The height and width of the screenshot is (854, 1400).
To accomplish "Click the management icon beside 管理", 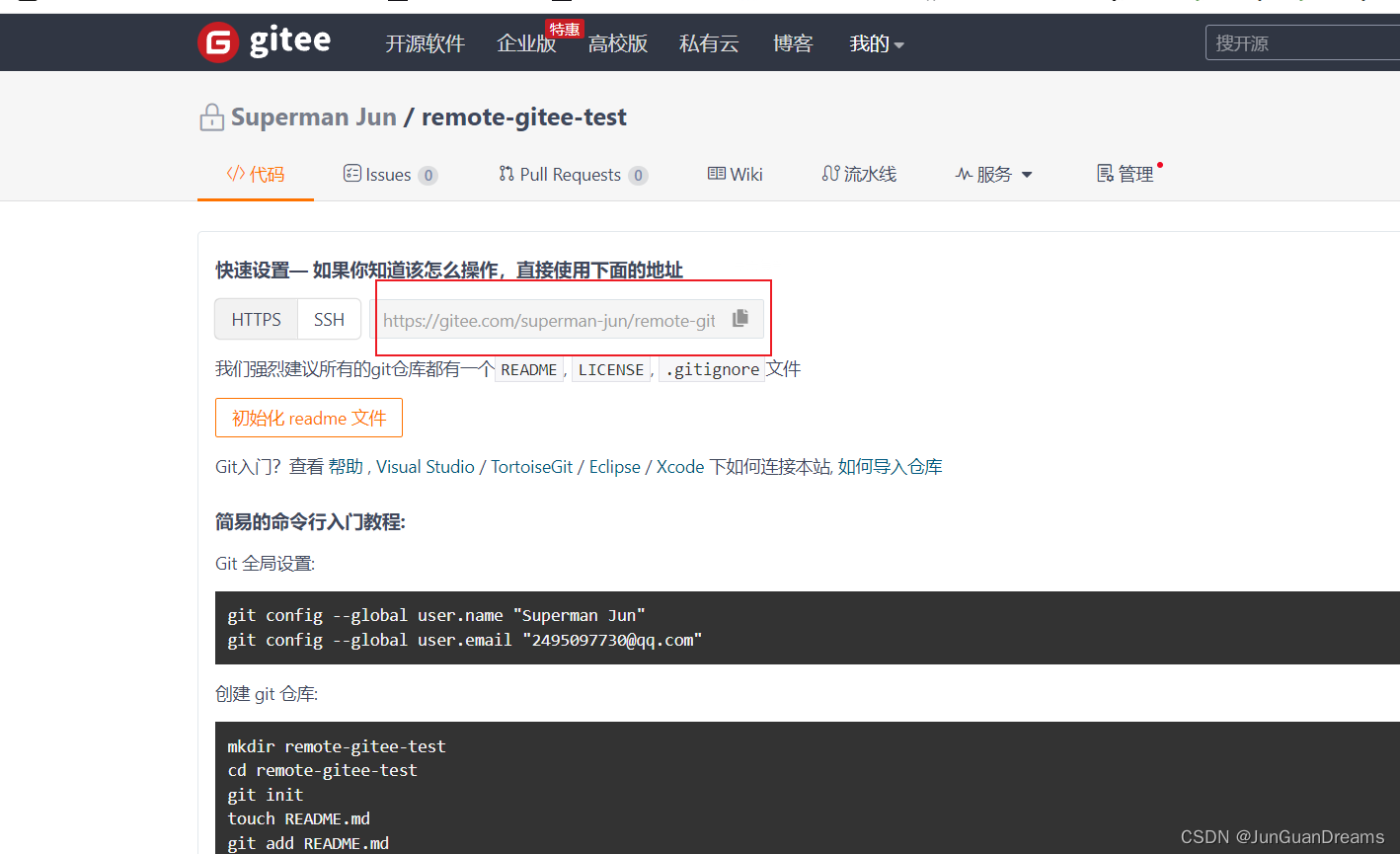I will pos(1104,174).
